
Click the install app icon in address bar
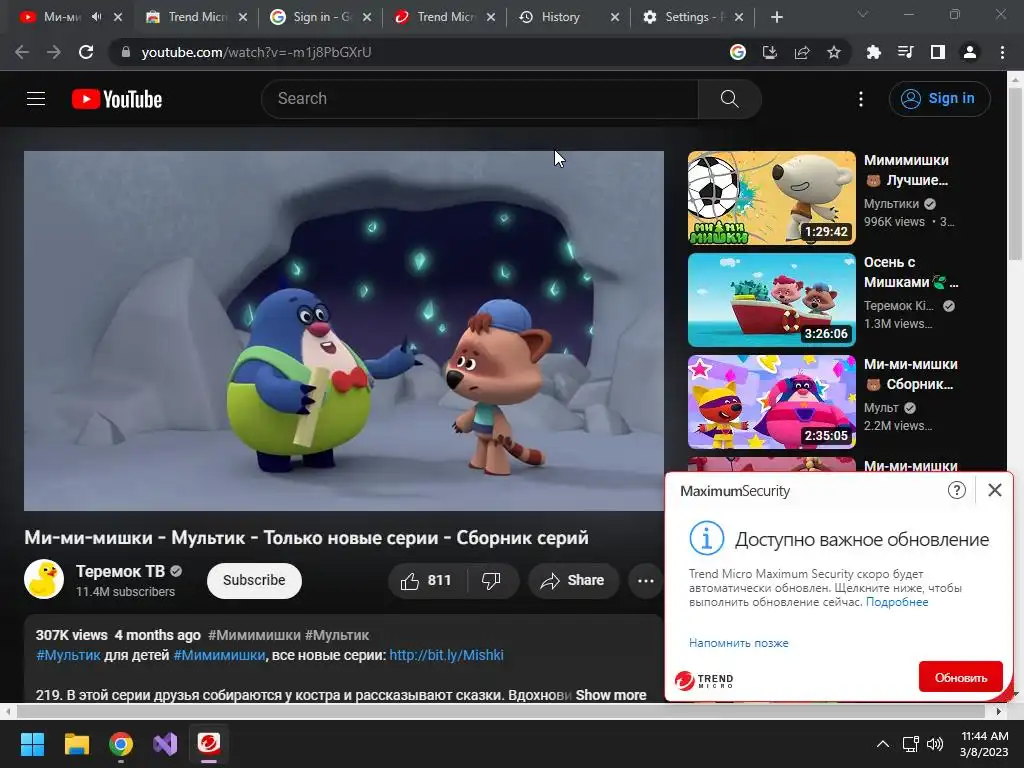770,52
